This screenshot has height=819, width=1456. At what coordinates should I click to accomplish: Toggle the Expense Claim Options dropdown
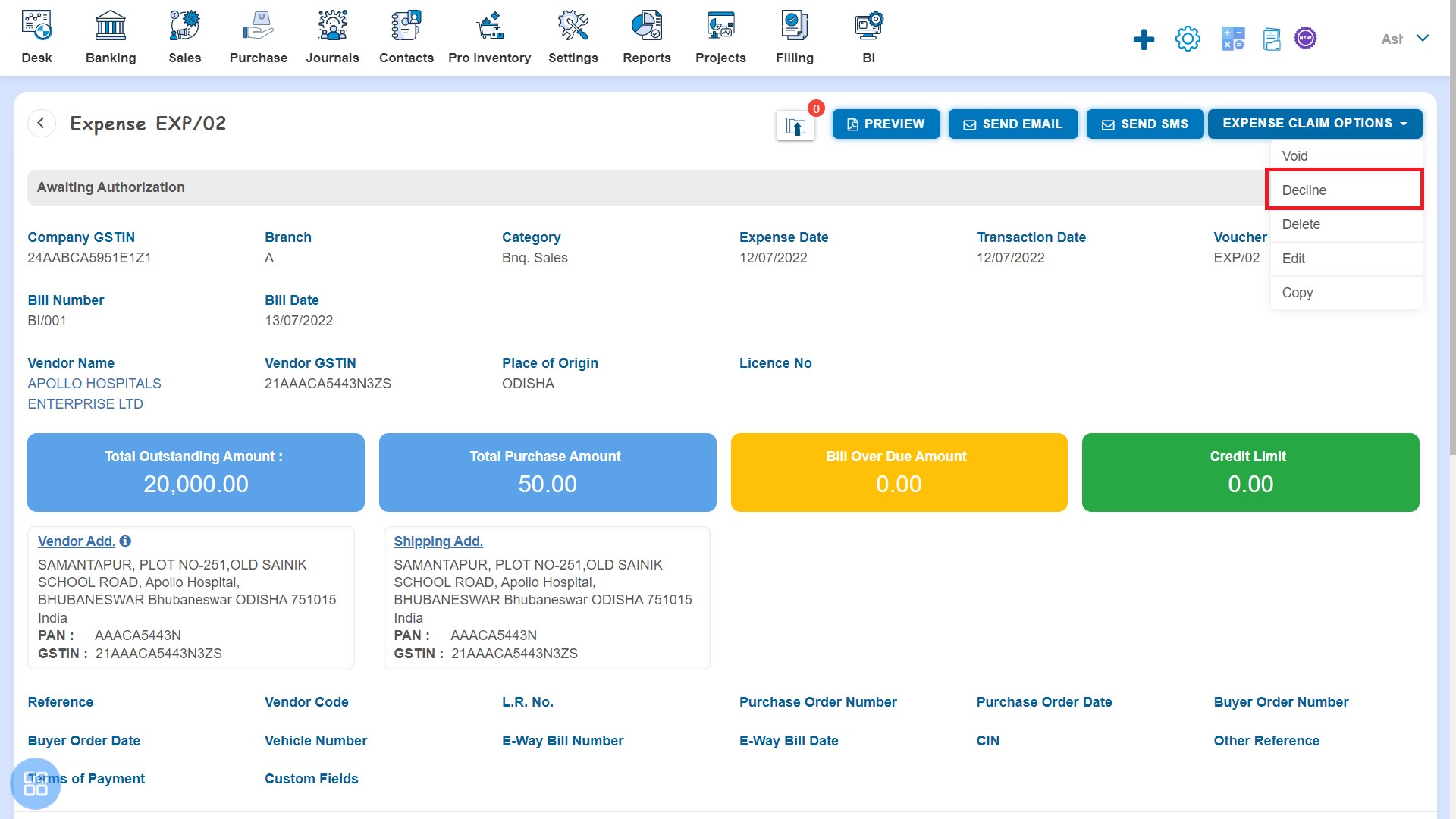1315,124
